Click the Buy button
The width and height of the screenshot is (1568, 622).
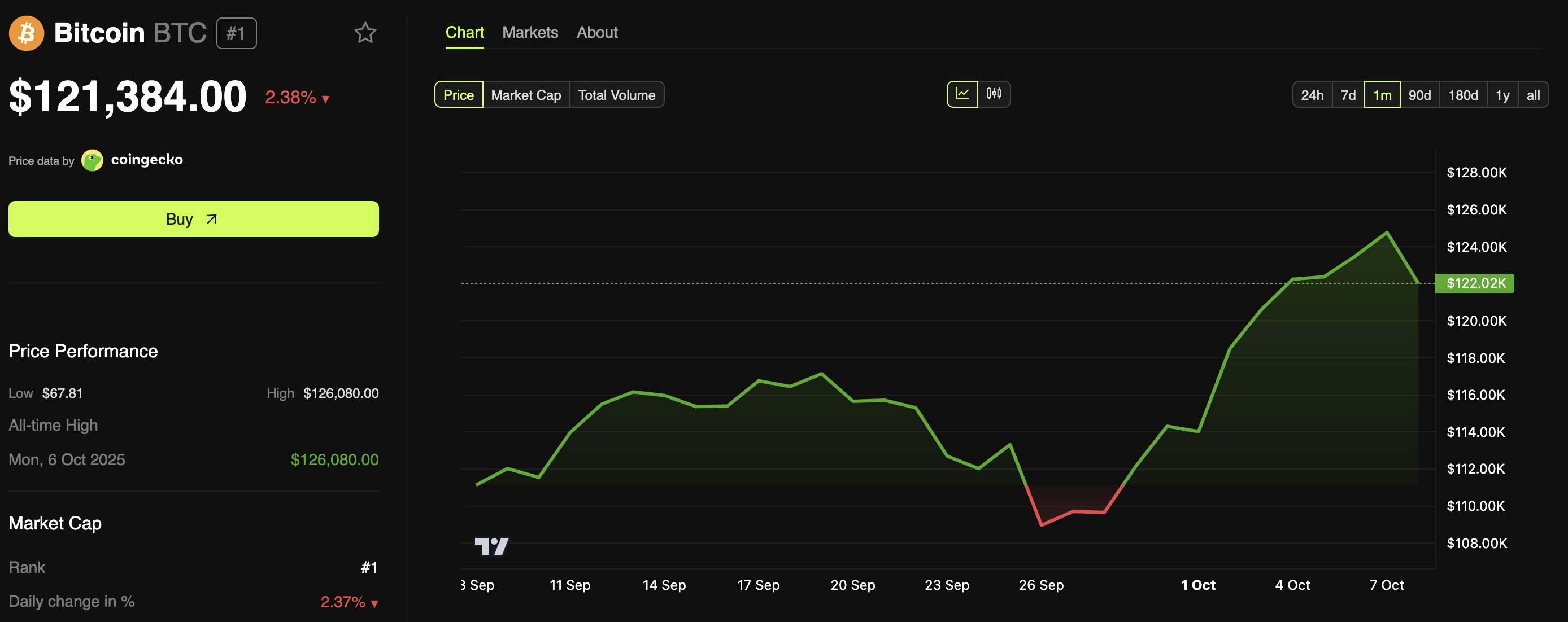(x=193, y=219)
